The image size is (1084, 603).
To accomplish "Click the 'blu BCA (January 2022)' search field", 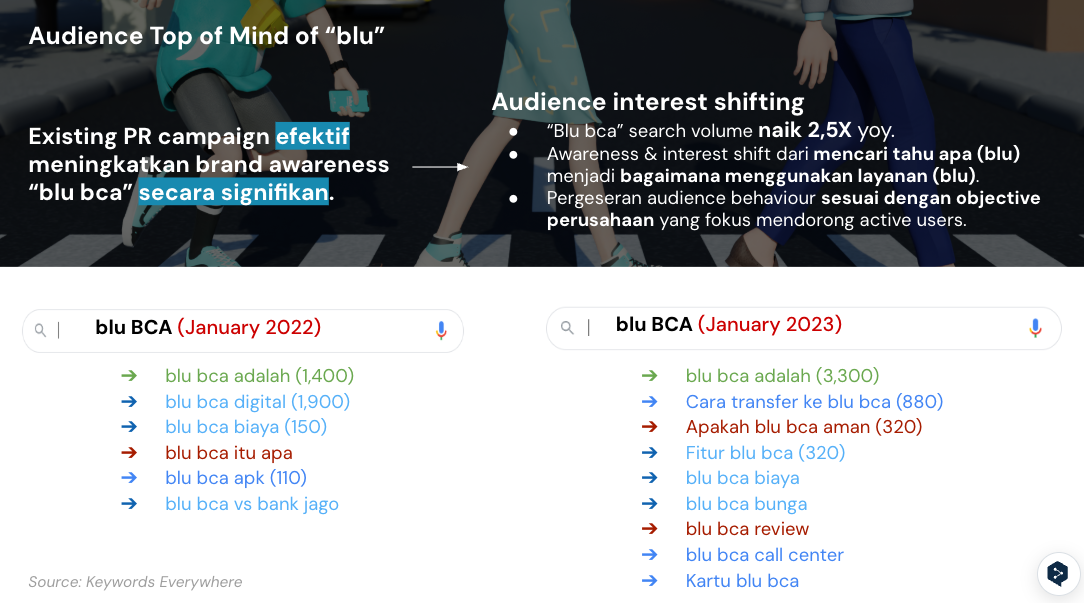I will [x=243, y=331].
